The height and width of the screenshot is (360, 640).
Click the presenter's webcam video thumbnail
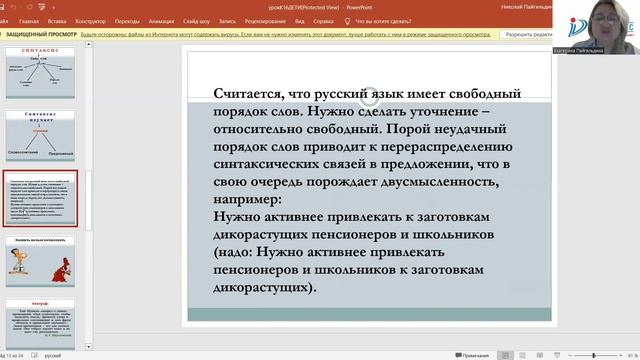tap(596, 27)
